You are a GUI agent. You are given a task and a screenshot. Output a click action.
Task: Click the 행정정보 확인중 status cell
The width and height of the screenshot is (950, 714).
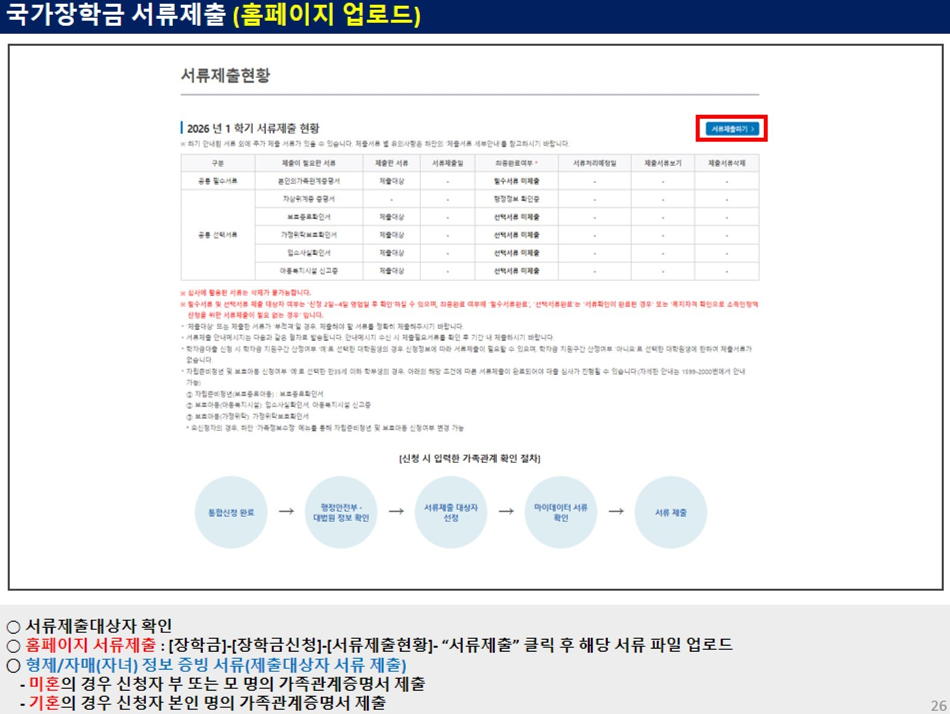(x=517, y=199)
